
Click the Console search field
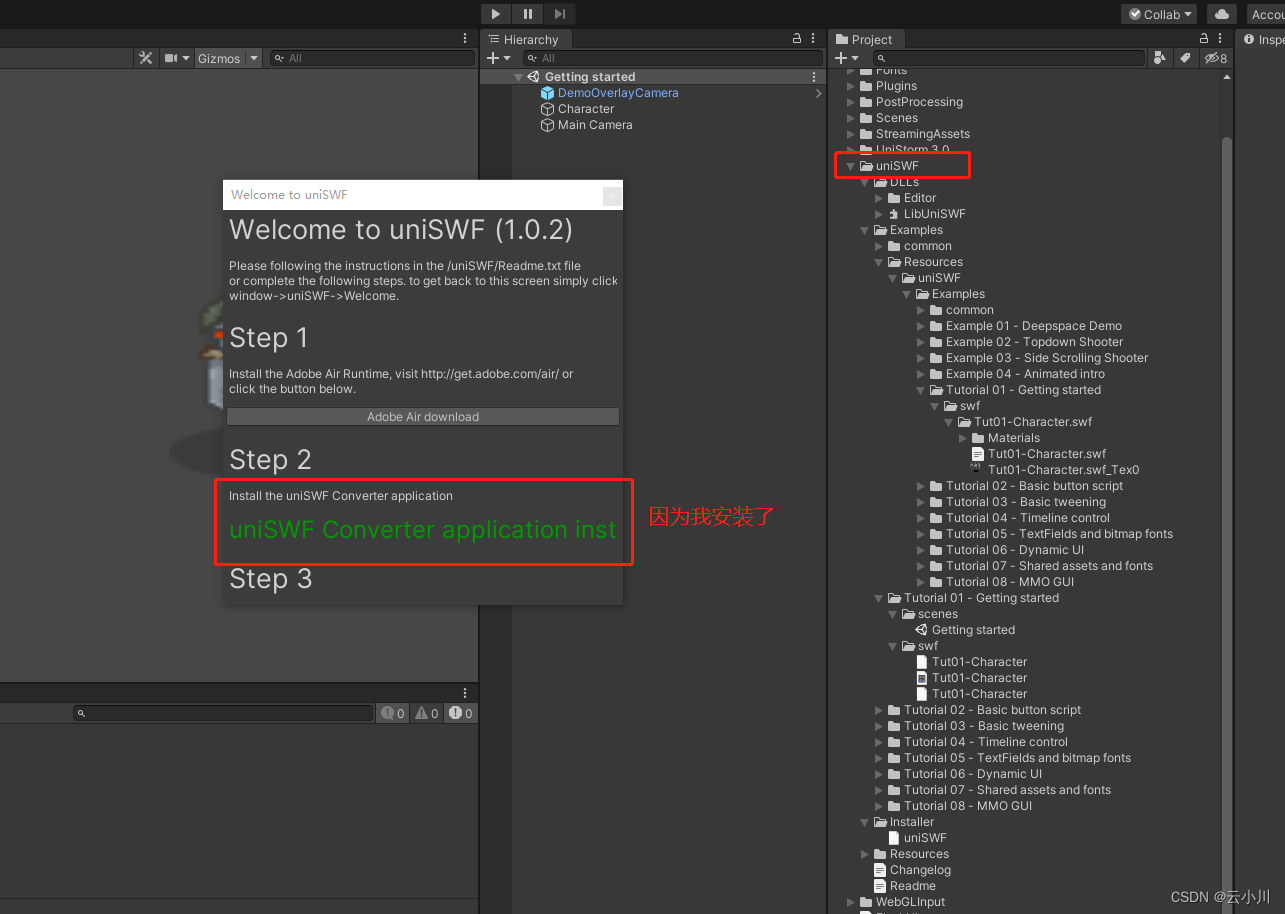click(x=222, y=713)
